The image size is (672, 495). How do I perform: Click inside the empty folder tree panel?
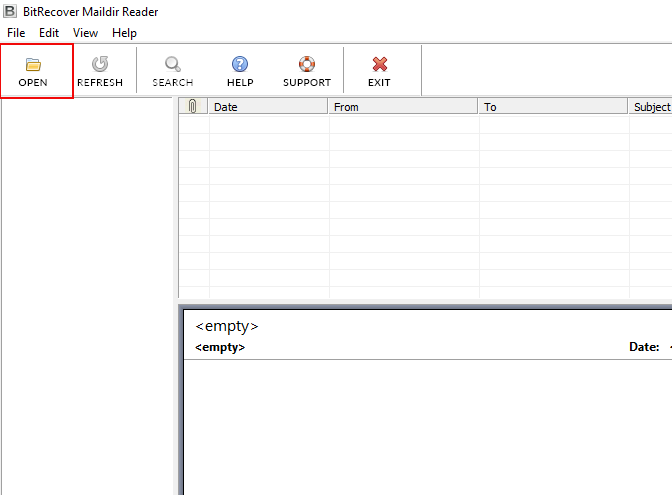pyautogui.click(x=88, y=300)
